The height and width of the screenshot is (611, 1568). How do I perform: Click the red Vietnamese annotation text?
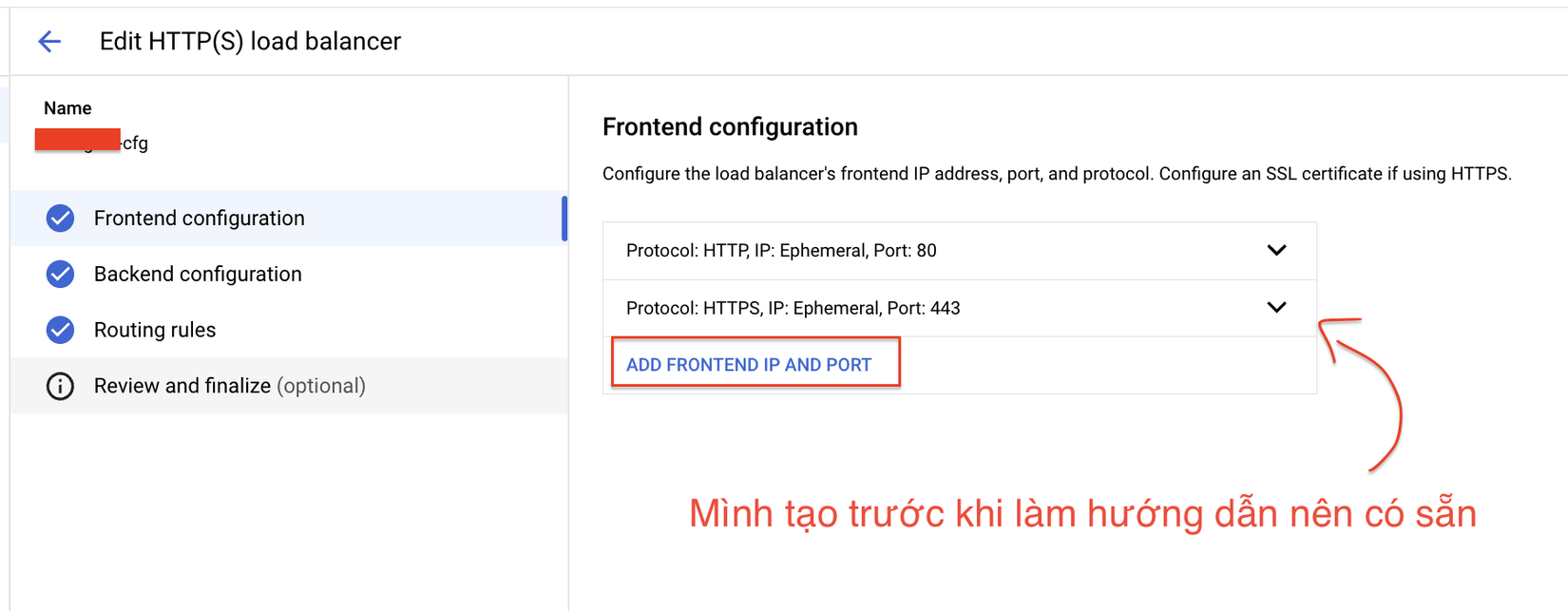point(1081,514)
